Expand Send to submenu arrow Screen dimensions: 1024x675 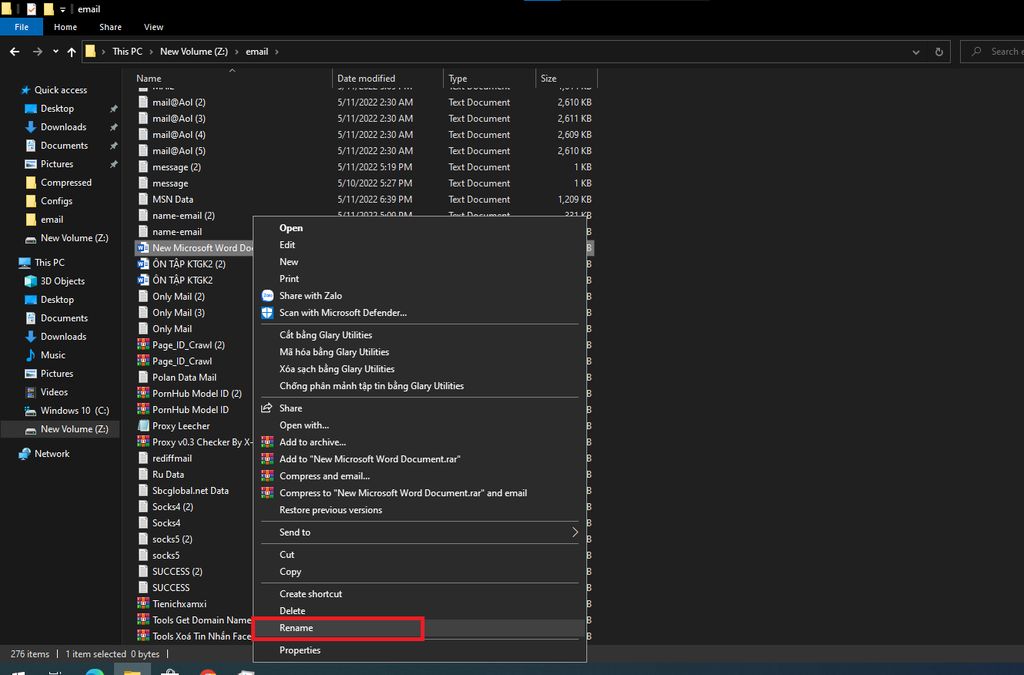[x=575, y=532]
